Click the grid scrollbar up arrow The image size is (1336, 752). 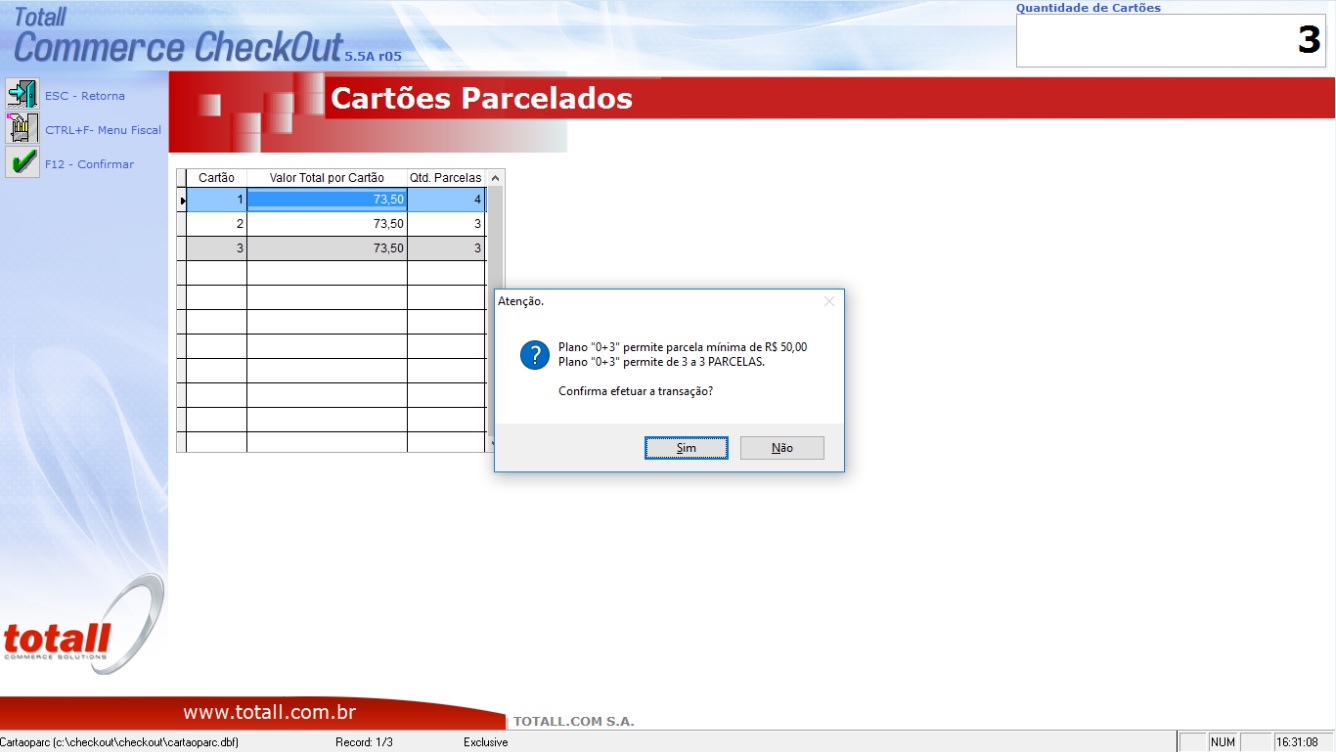click(x=495, y=178)
